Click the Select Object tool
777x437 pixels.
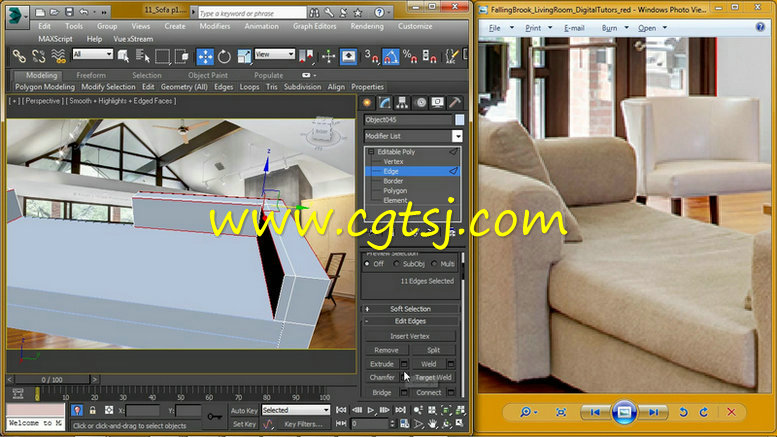123,56
